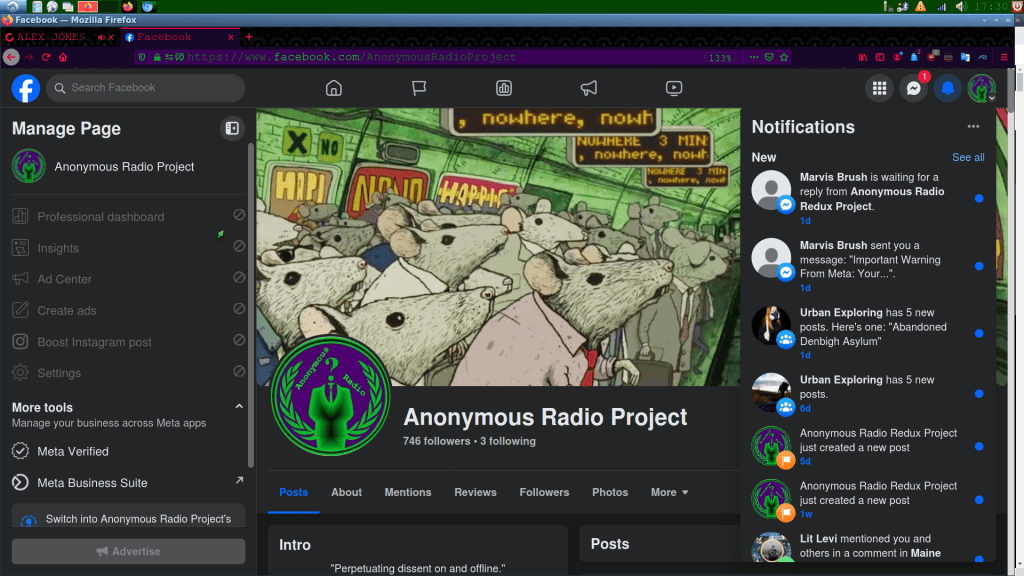Open the Home feed icon
Screen dimensions: 1024x576
click(x=334, y=88)
